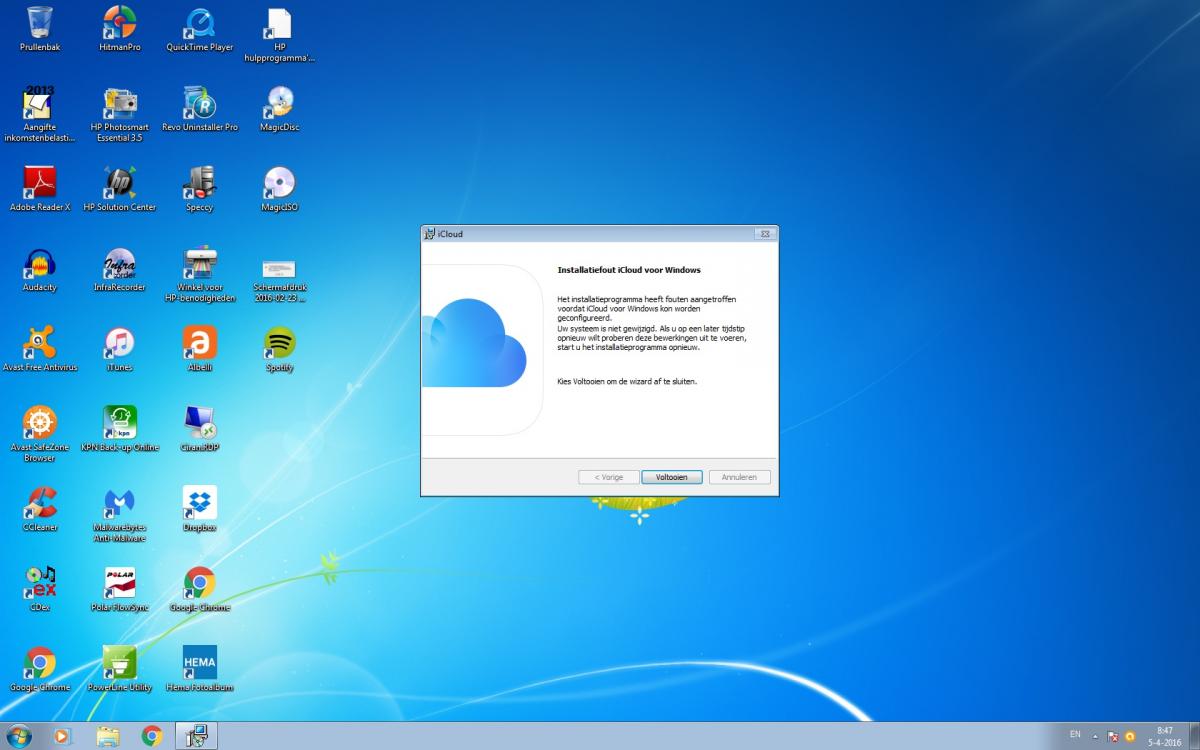Open Aangifte inkomstenbelasting 2013 shortcut
The image size is (1200, 750).
(40, 114)
